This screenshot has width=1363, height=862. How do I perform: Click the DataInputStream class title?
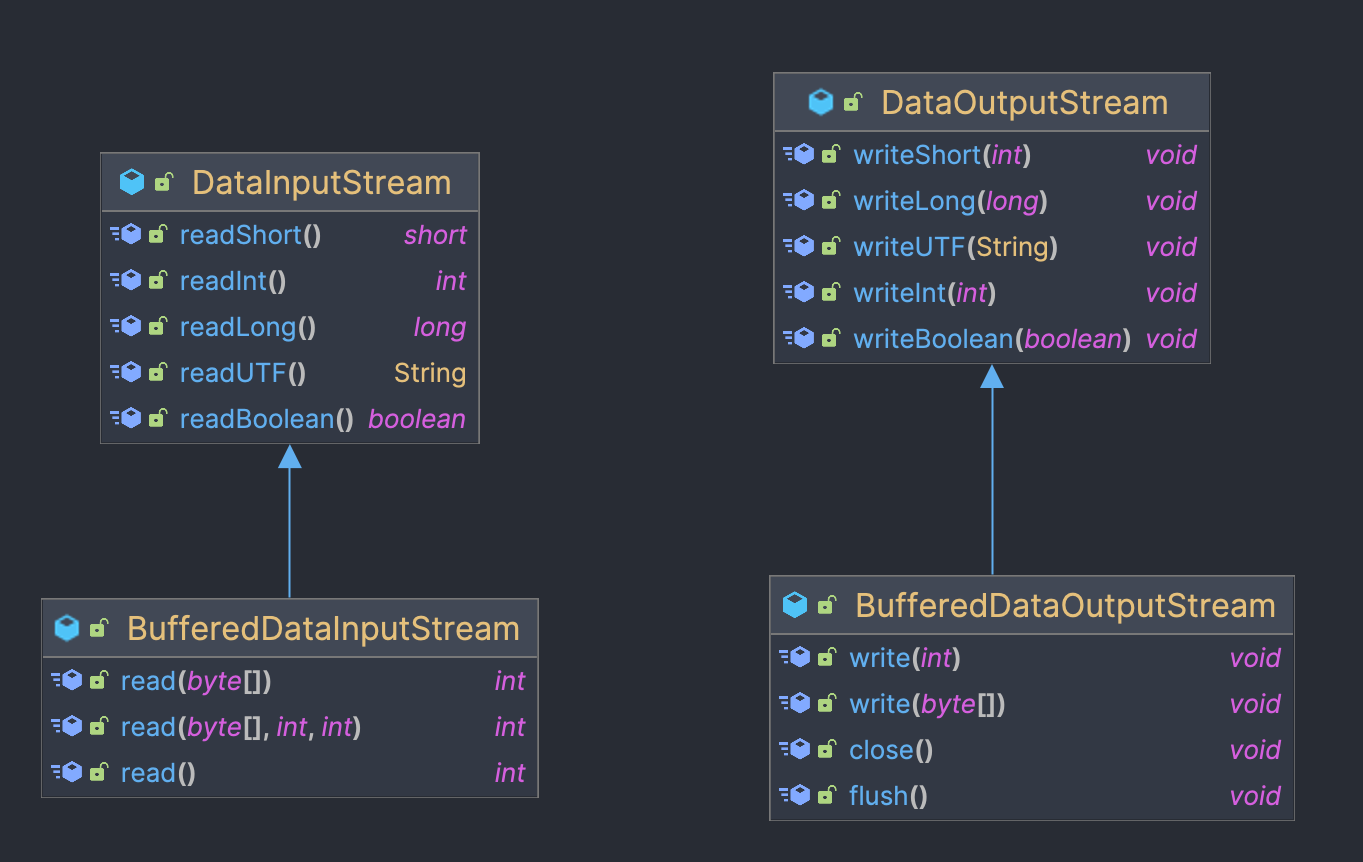(x=321, y=183)
